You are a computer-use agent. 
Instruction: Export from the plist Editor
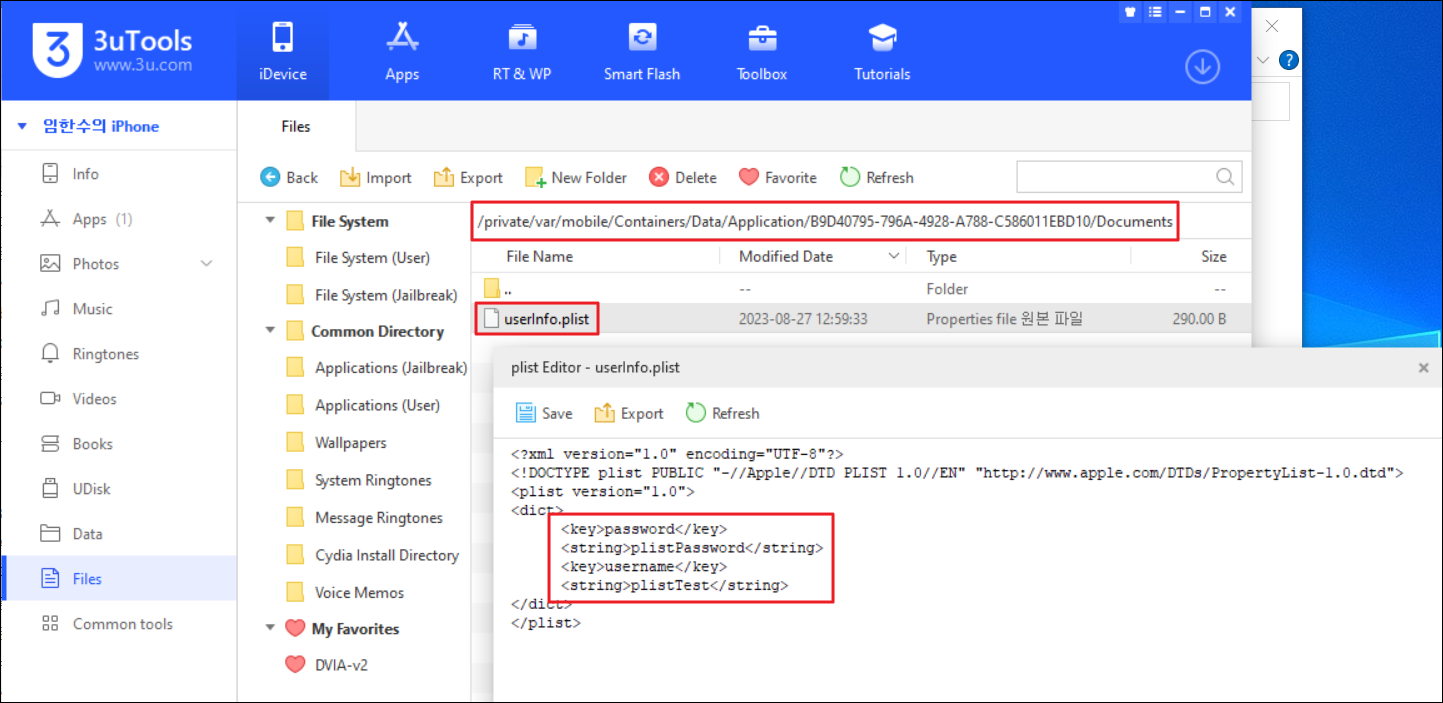[x=629, y=413]
